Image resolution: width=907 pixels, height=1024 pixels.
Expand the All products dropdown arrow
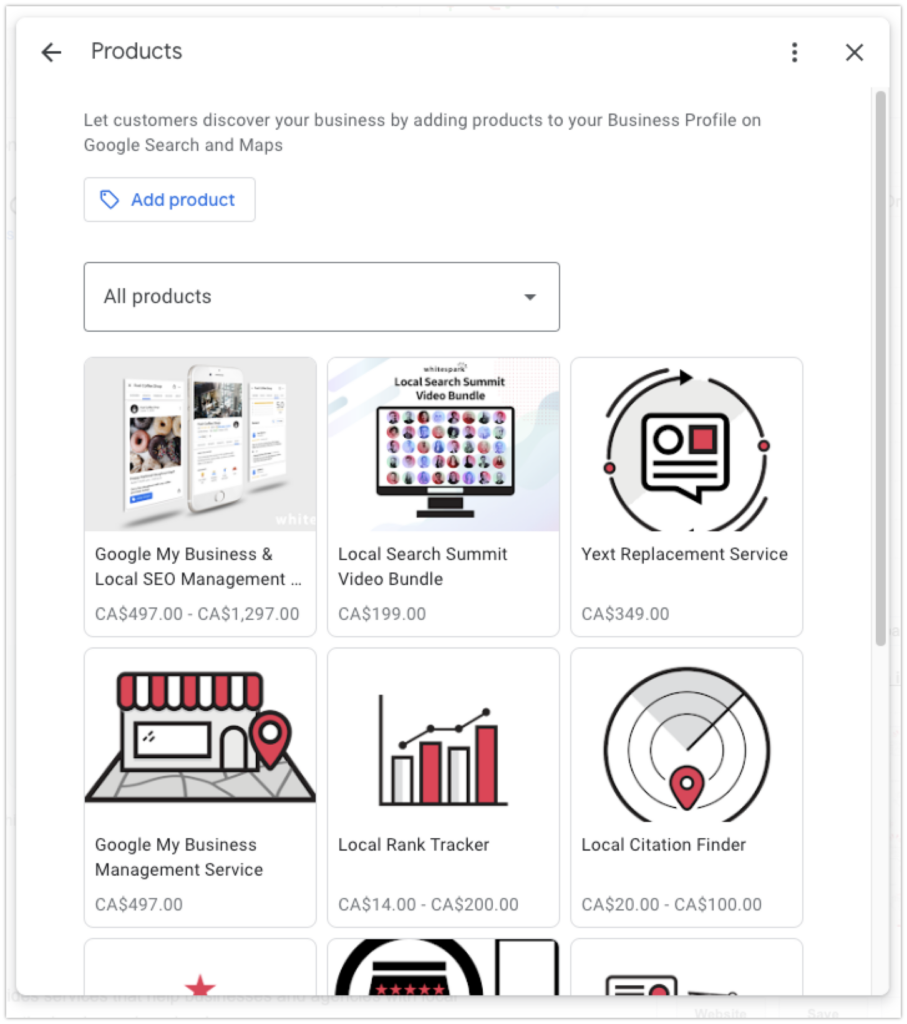click(x=530, y=297)
